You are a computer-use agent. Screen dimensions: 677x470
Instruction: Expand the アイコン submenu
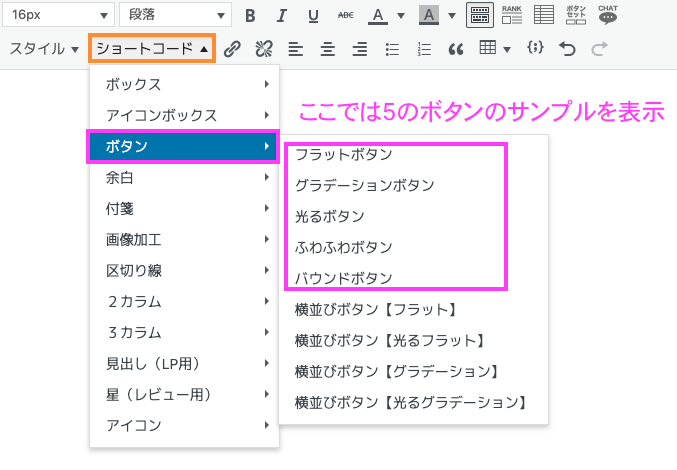coord(184,426)
